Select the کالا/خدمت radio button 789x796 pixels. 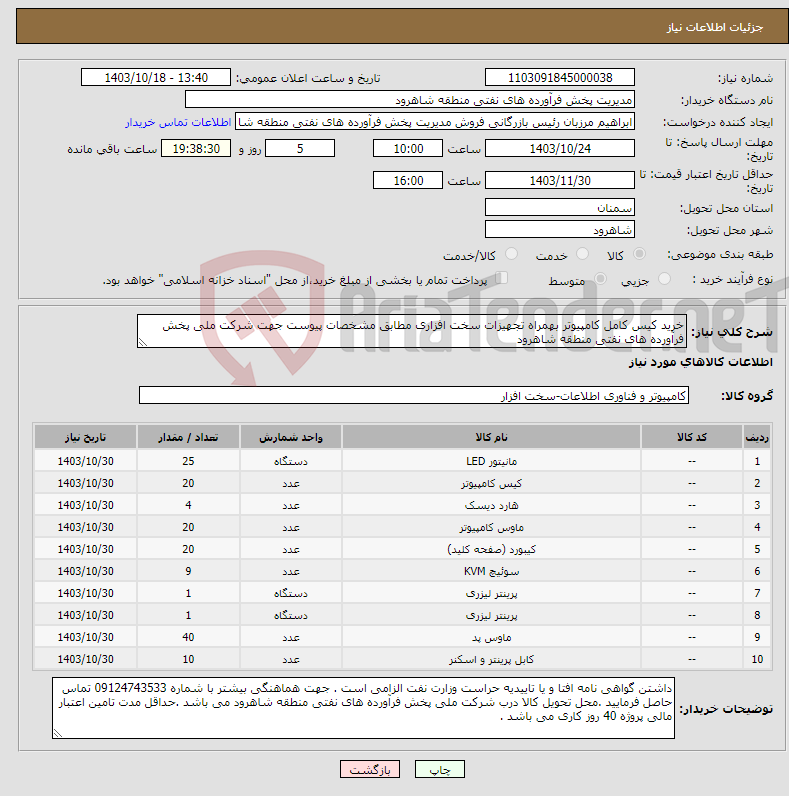pyautogui.click(x=511, y=254)
